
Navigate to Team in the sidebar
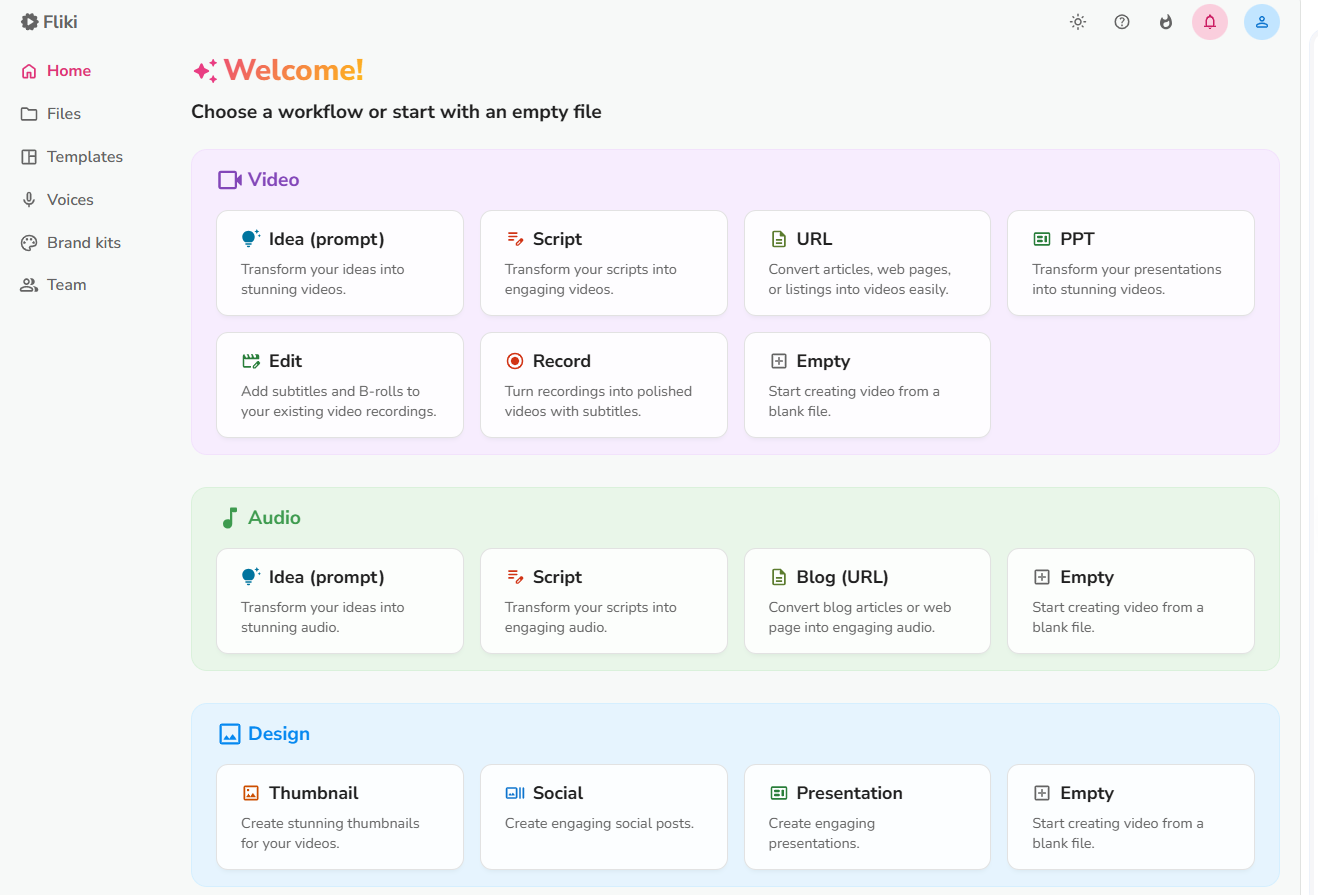tap(66, 285)
